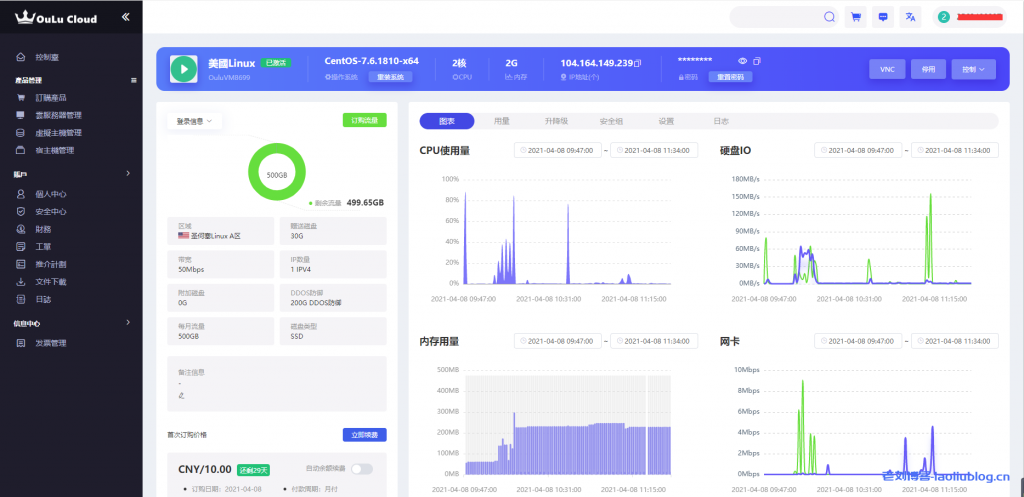Open 硬盘IO start time picker
Image resolution: width=1024 pixels, height=497 pixels.
858,150
